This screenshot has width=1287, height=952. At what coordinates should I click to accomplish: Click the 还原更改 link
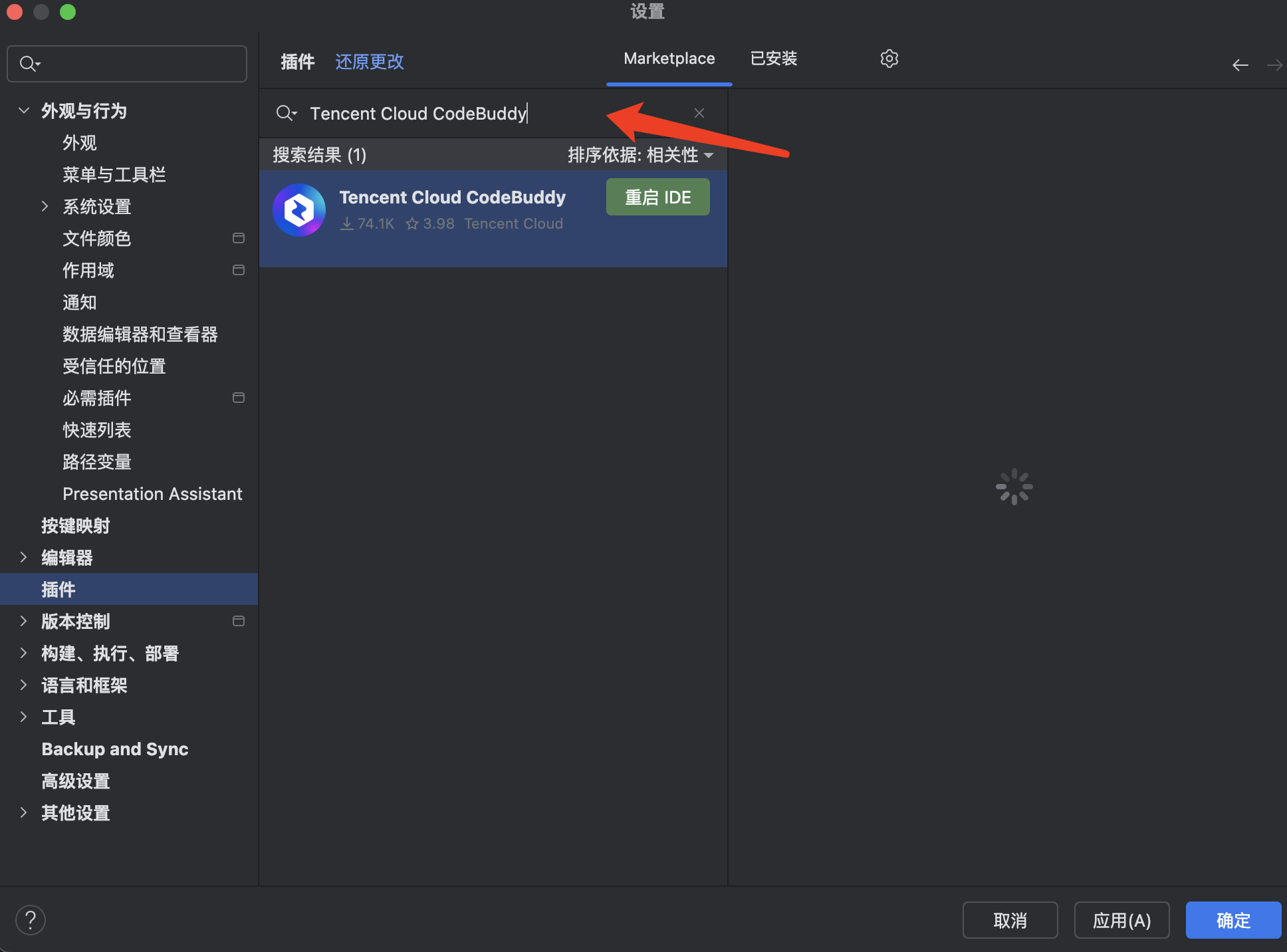point(370,61)
